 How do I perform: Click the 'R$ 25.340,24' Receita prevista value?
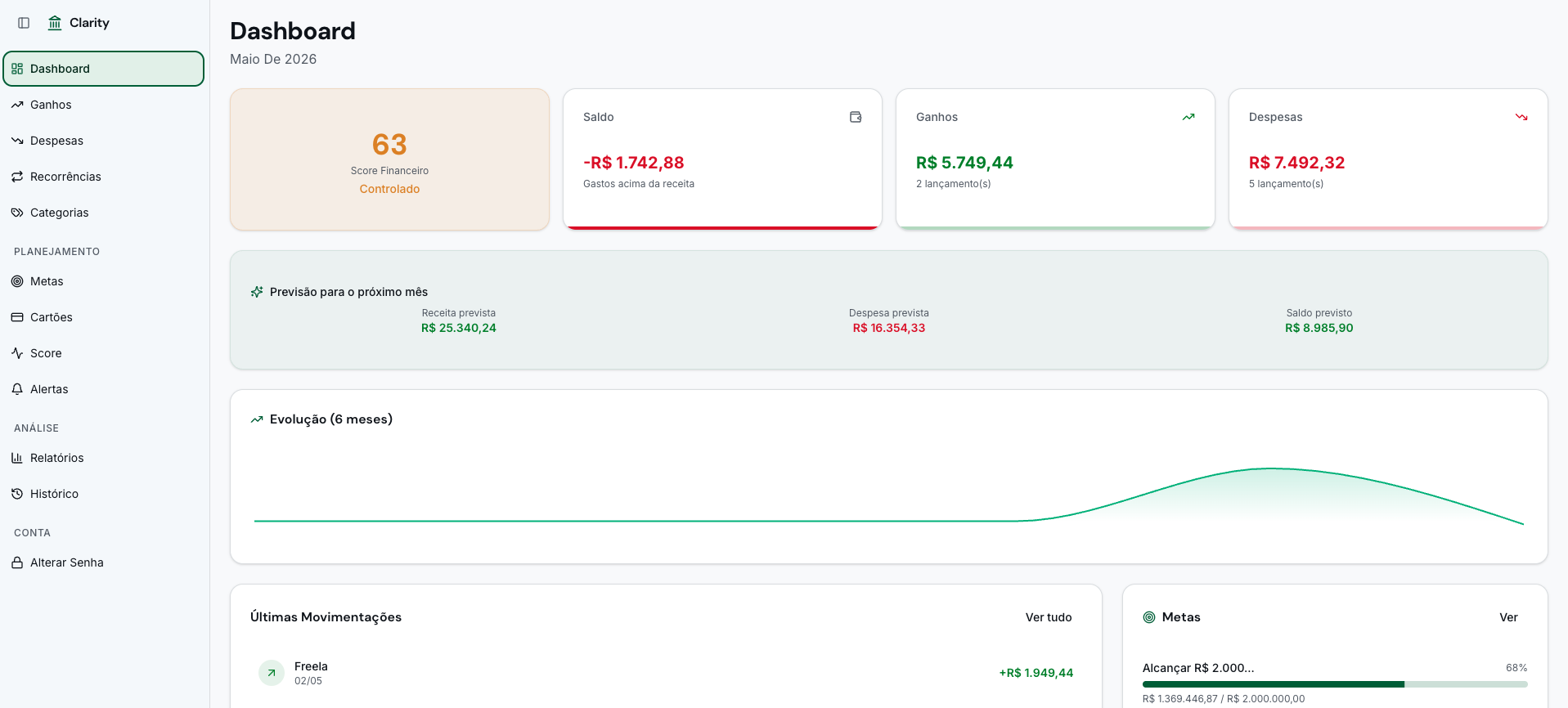tap(459, 328)
